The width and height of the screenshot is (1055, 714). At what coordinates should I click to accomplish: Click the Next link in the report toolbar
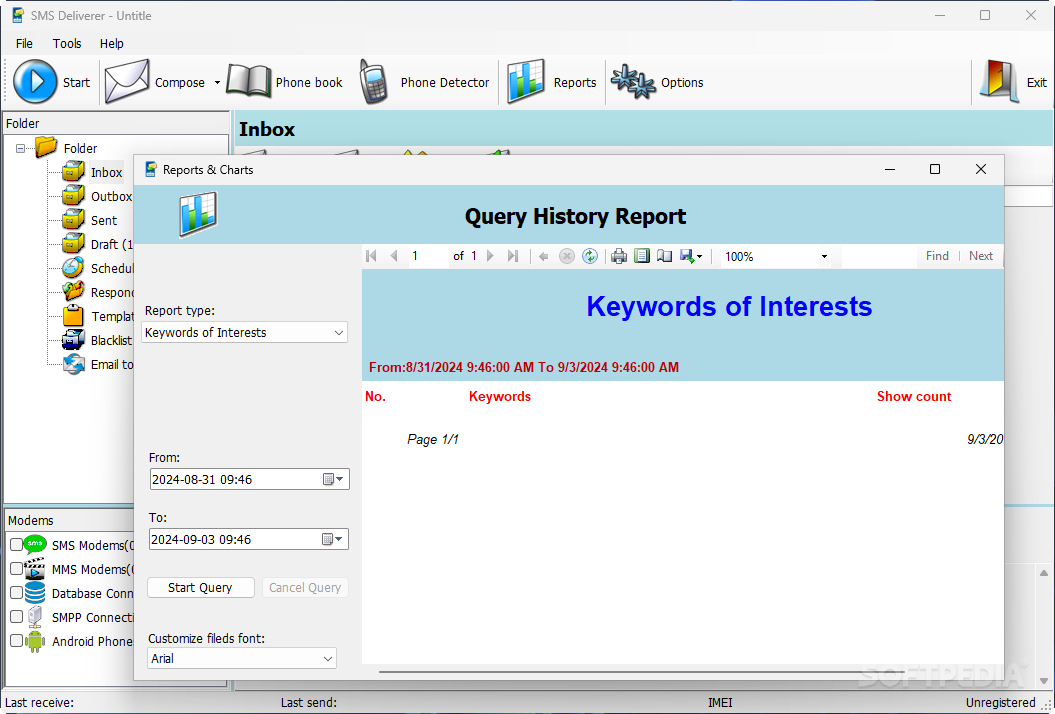[981, 256]
